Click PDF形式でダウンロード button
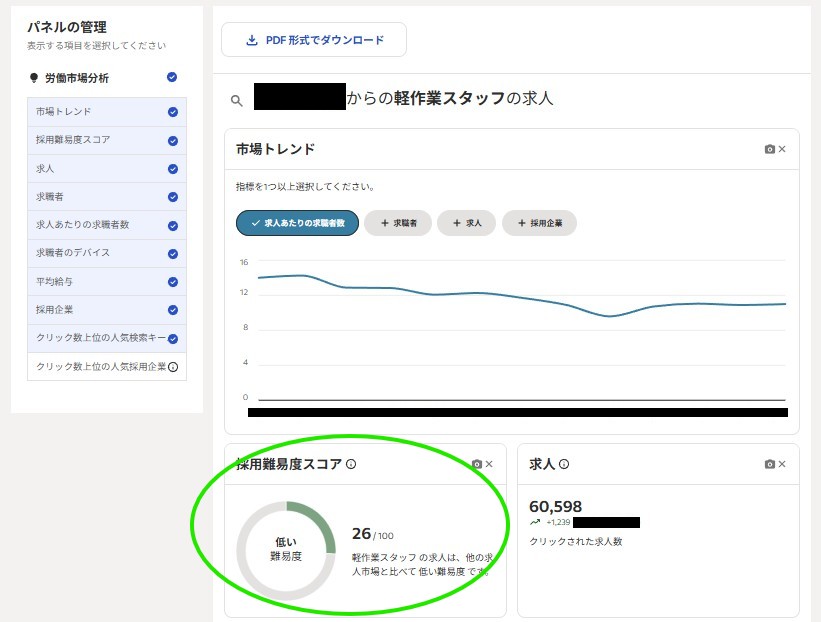 coord(314,40)
